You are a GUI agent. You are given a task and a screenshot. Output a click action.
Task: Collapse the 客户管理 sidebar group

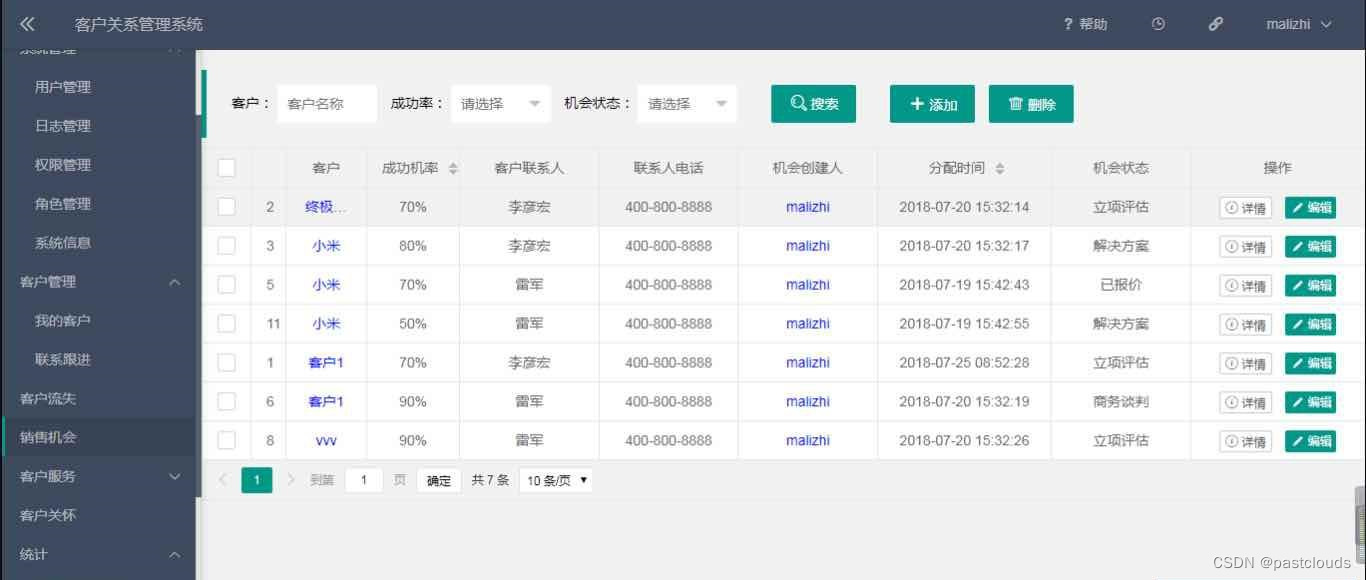point(98,282)
